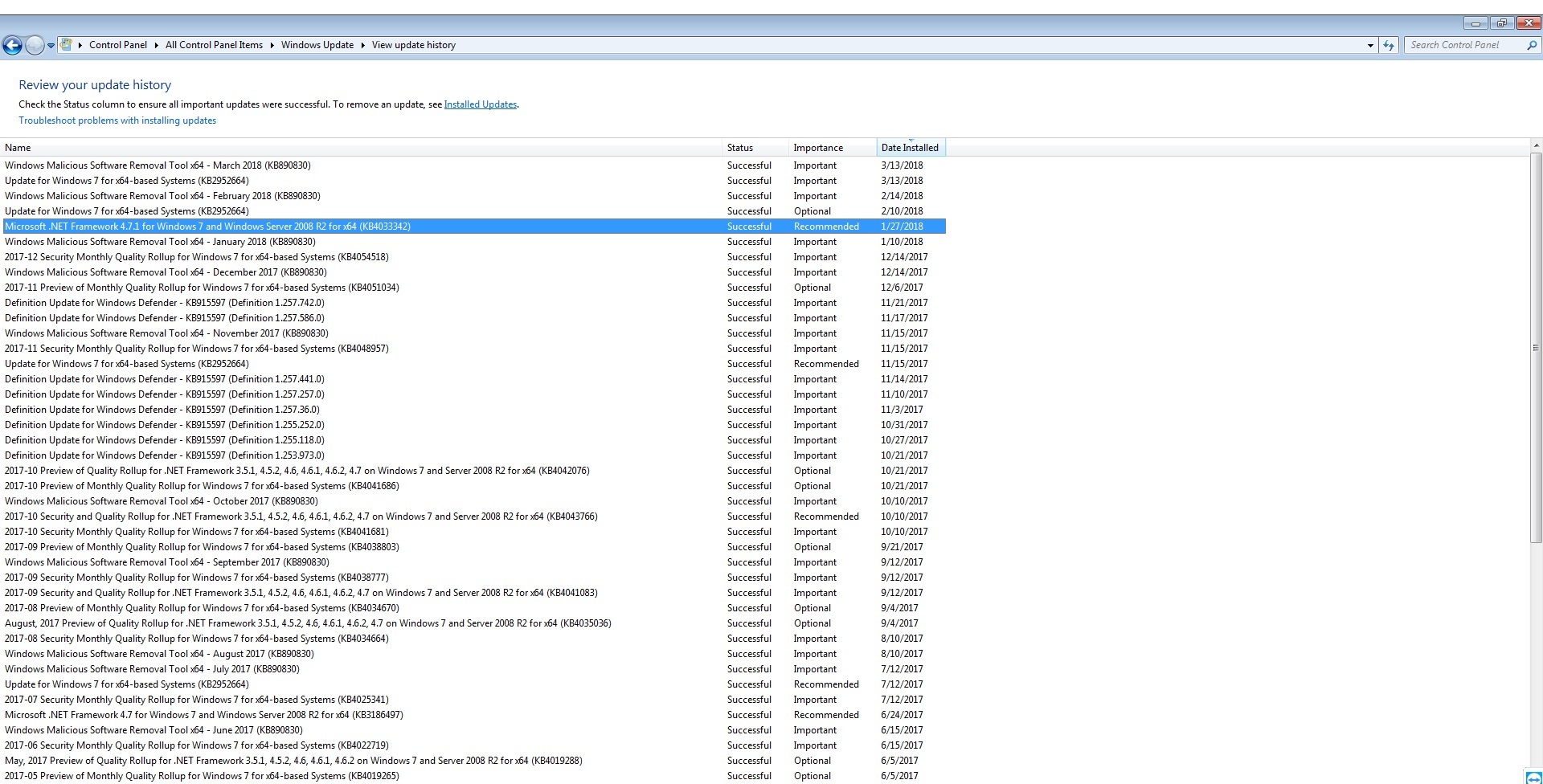
Task: Click the Forward navigation arrow button
Action: tap(35, 46)
